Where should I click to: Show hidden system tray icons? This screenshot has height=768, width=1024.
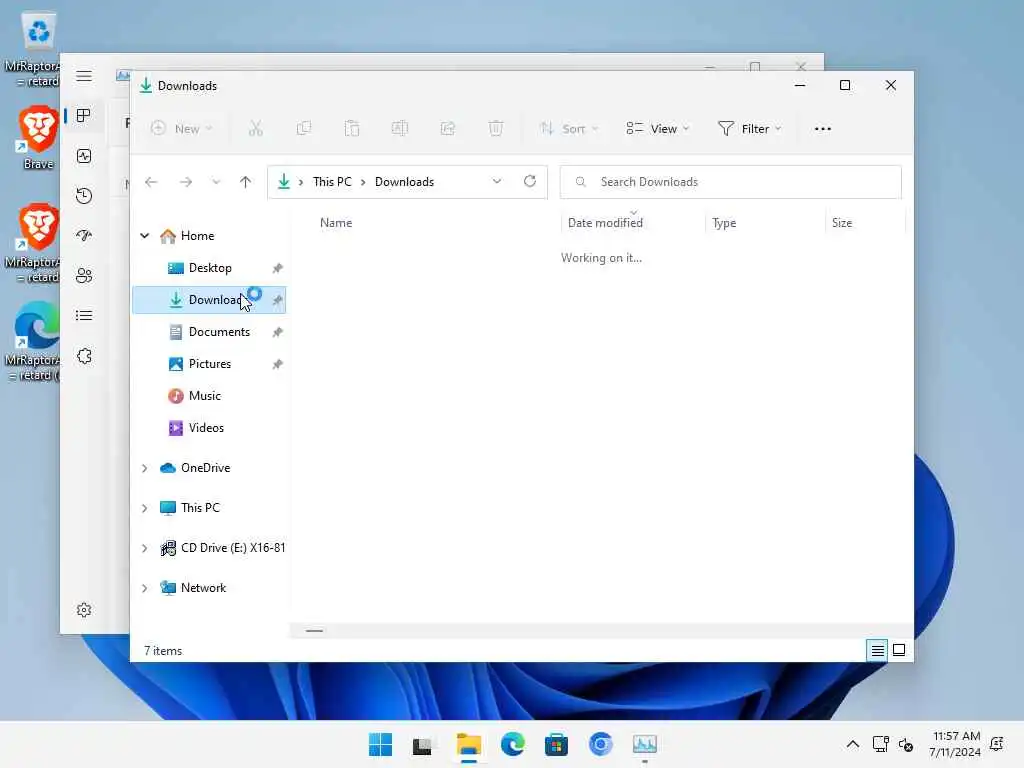point(853,744)
